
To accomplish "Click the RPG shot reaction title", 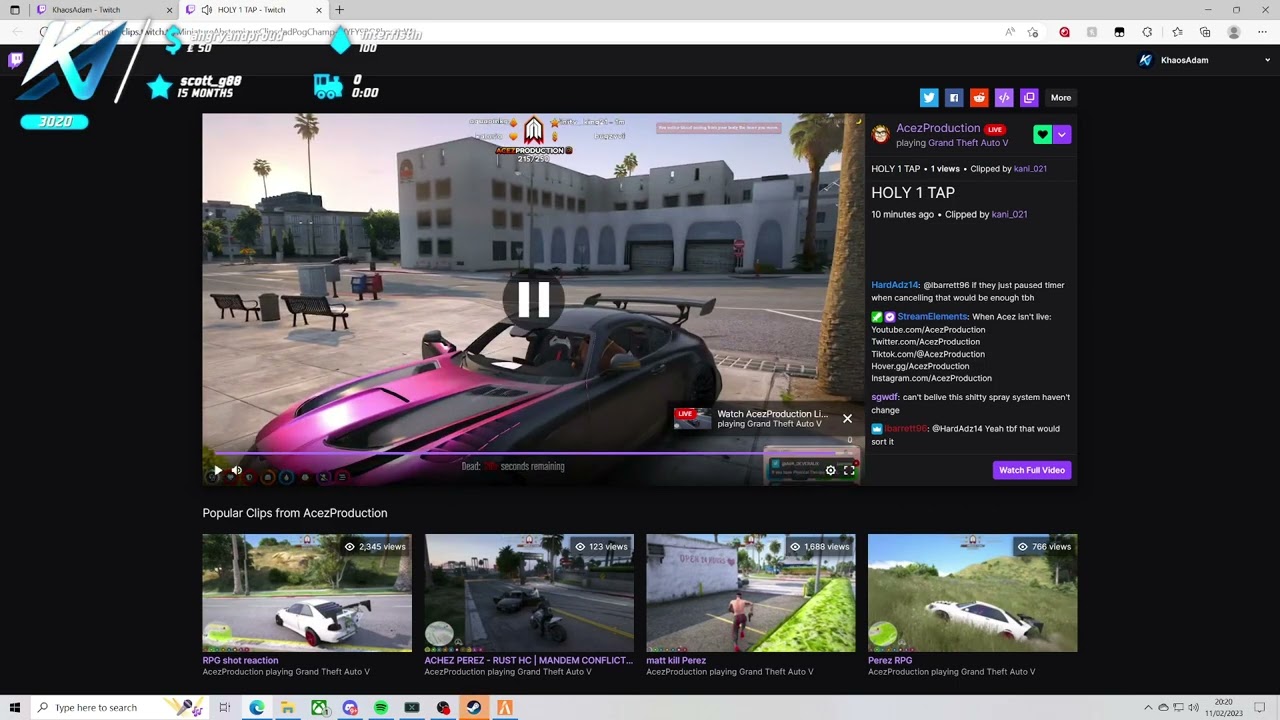I will coord(240,660).
